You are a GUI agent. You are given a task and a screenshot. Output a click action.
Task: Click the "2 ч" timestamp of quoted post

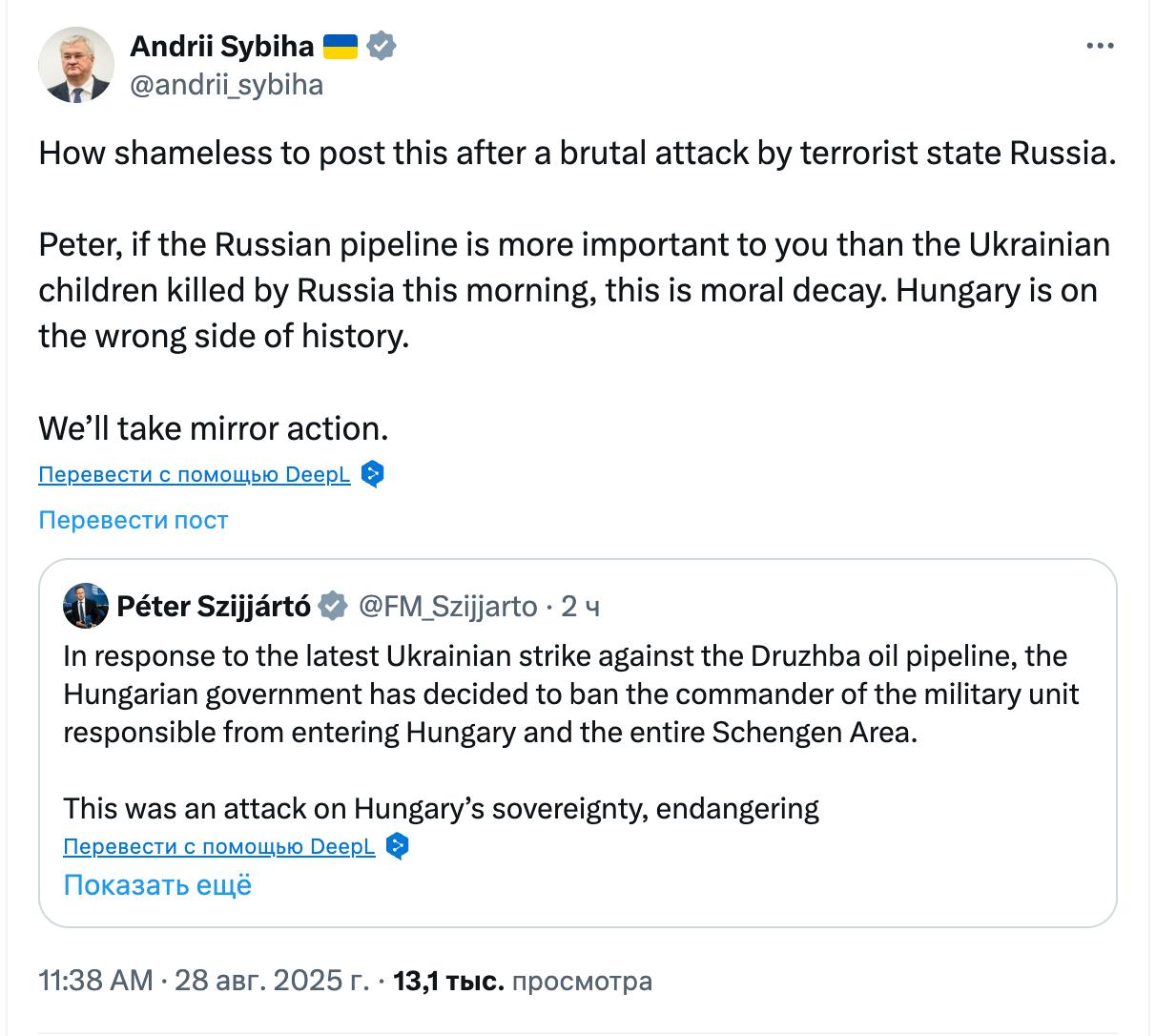click(580, 606)
